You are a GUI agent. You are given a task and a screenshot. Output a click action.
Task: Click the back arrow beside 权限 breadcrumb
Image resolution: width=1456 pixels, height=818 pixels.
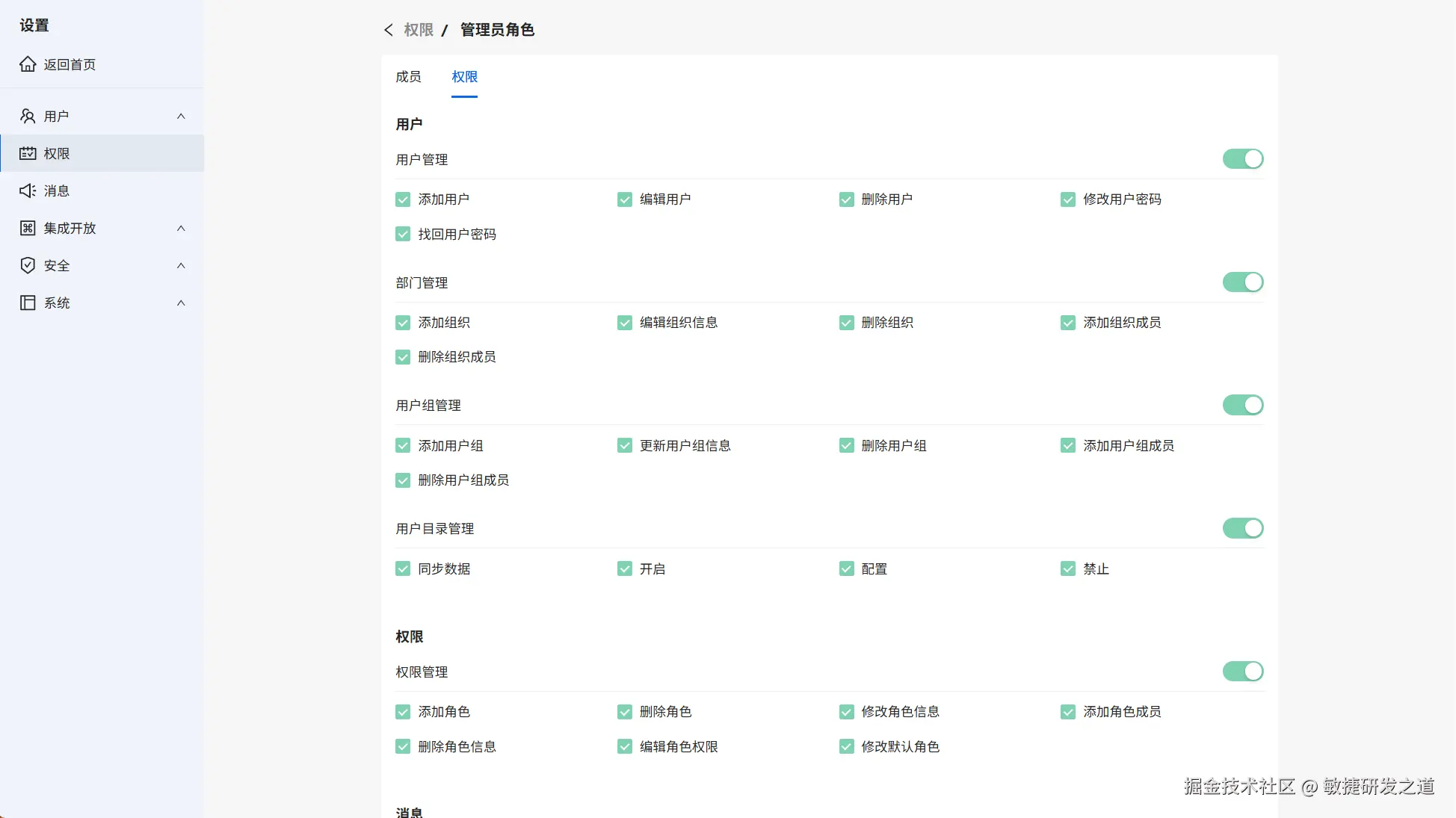tap(388, 30)
